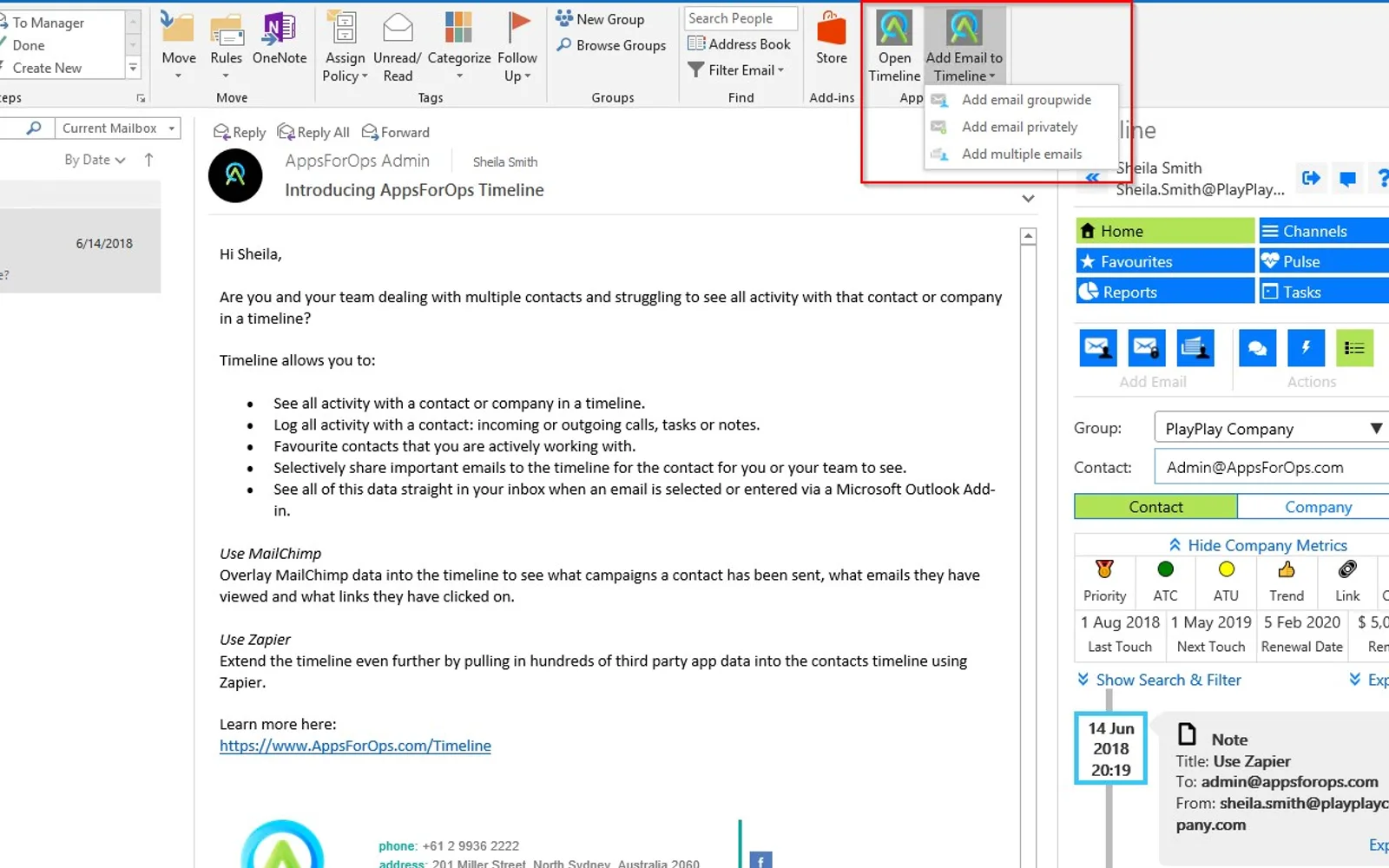Mark email Unread/Read
The width and height of the screenshot is (1389, 868).
click(397, 47)
